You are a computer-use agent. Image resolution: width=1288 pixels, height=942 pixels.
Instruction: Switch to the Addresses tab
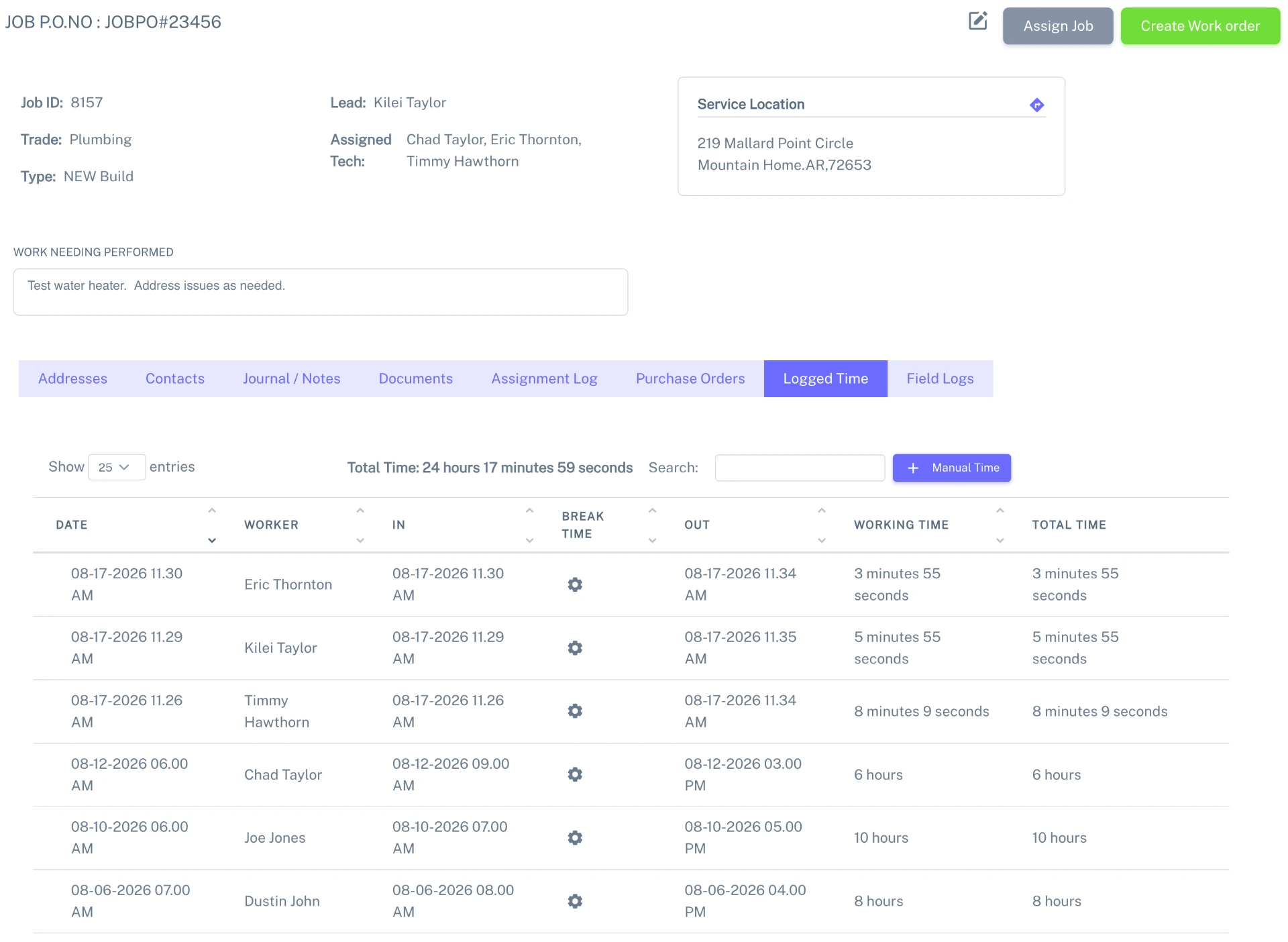pos(72,378)
